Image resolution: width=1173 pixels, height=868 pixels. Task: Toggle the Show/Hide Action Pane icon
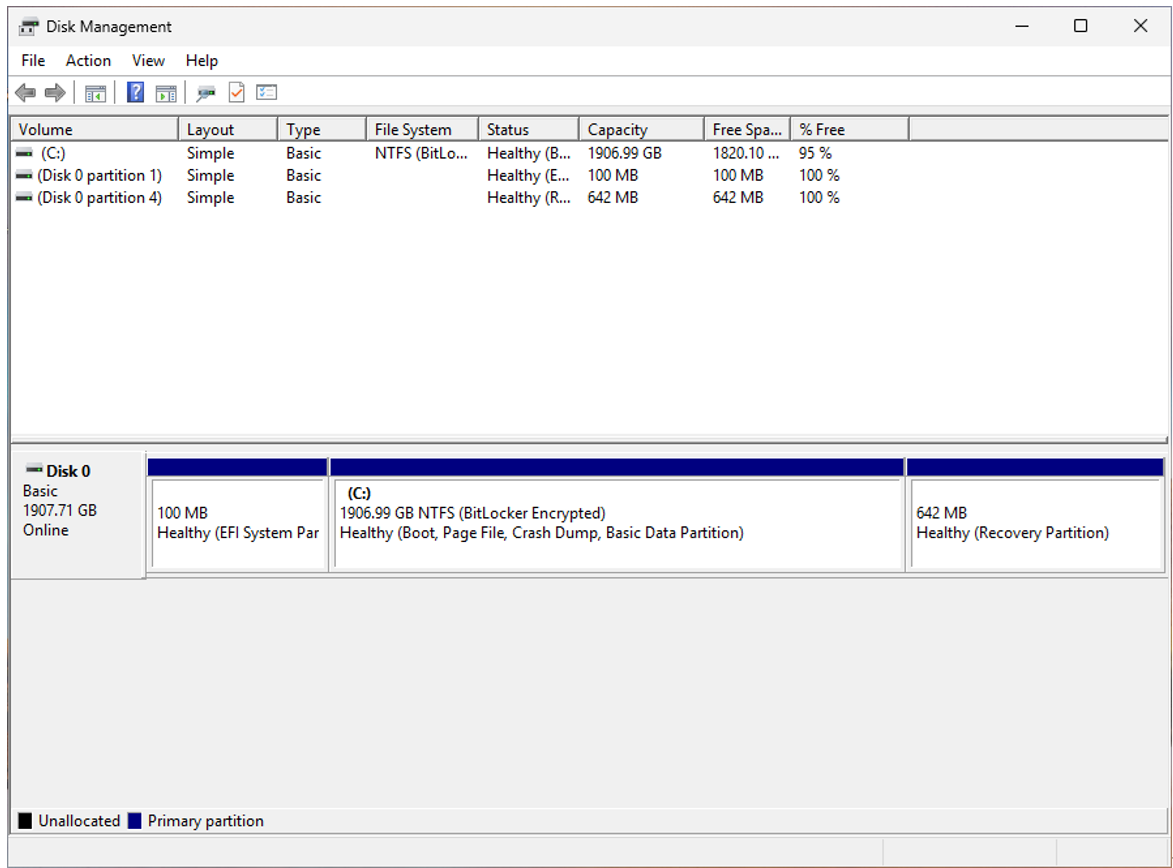pyautogui.click(x=166, y=93)
